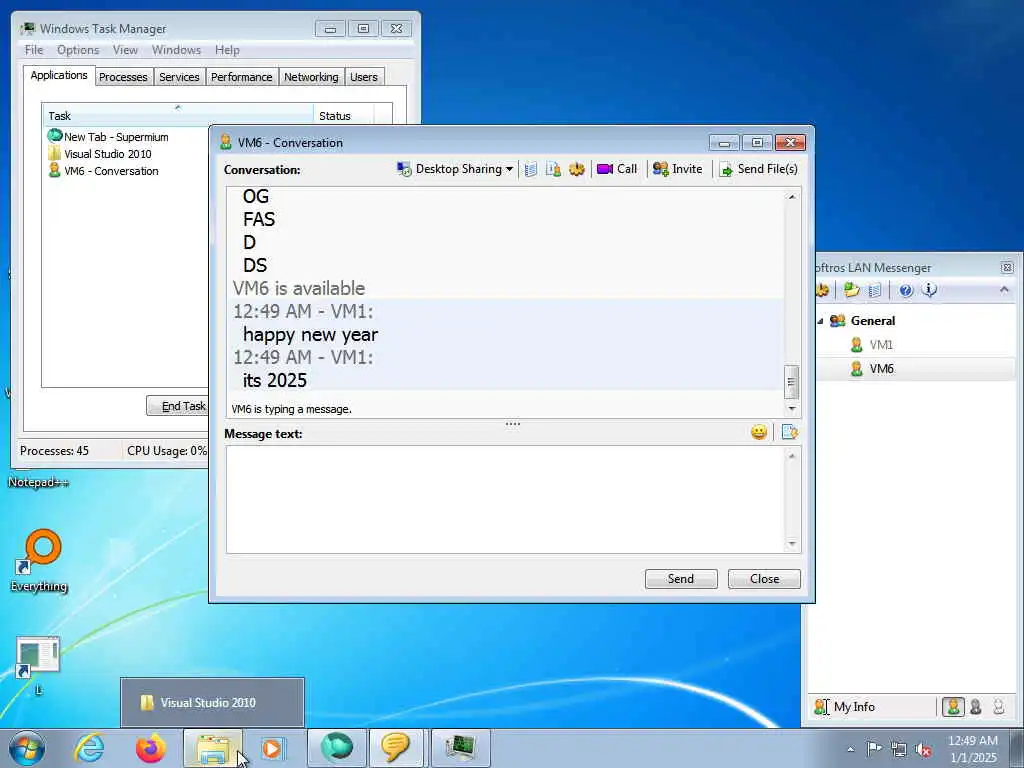Open the Everything desktop shortcut

(39, 561)
